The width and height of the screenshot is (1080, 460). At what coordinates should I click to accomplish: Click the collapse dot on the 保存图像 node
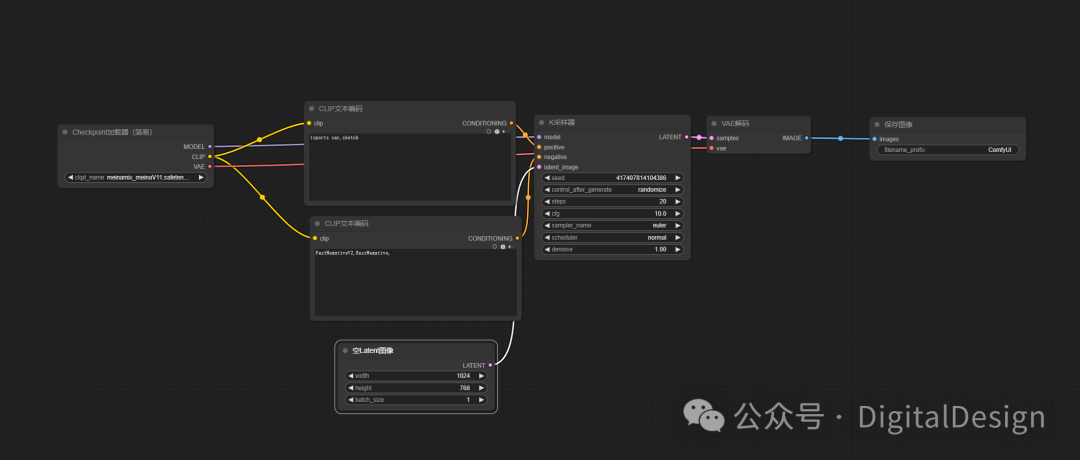click(877, 125)
